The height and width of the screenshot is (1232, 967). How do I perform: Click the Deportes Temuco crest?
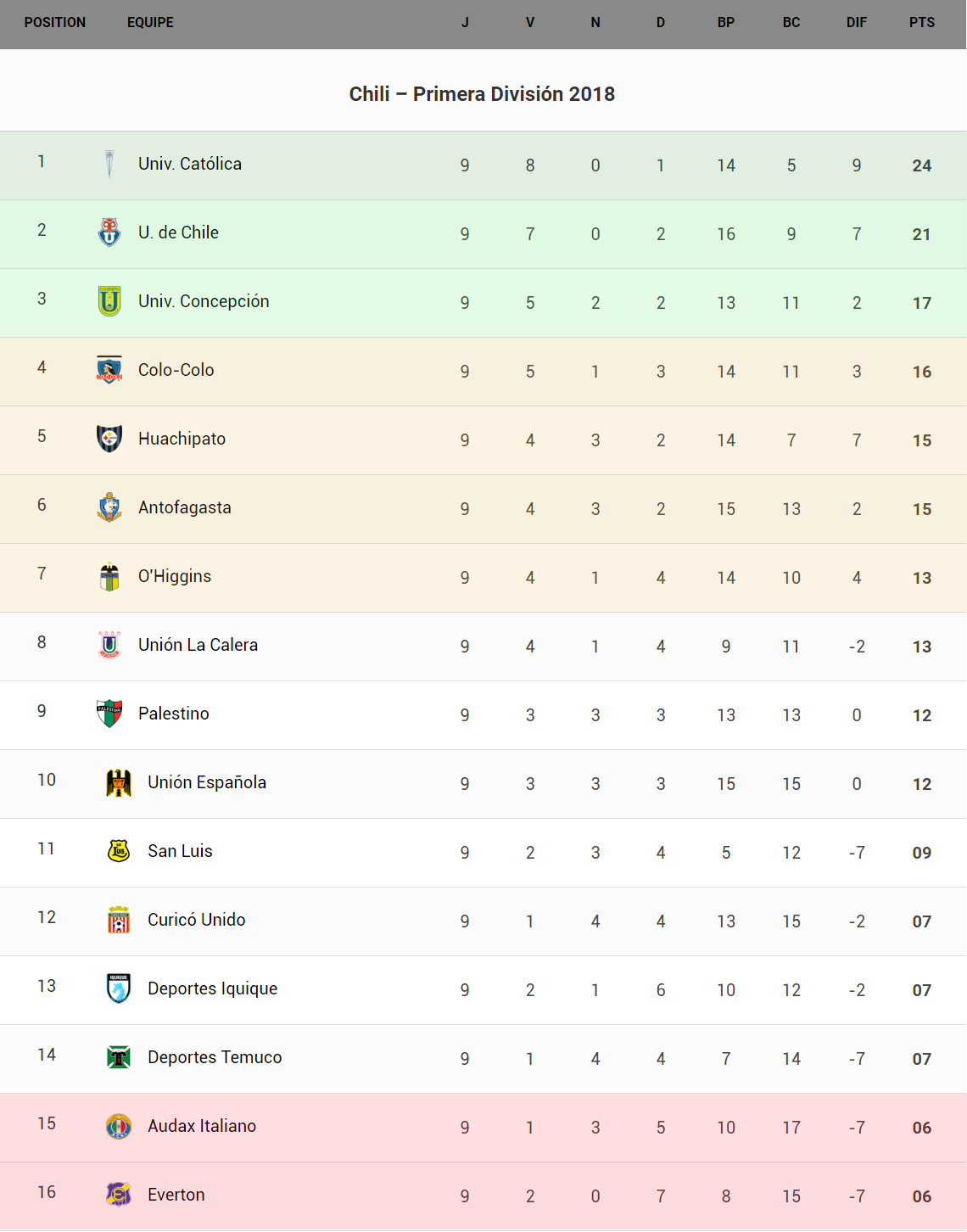click(x=119, y=1057)
